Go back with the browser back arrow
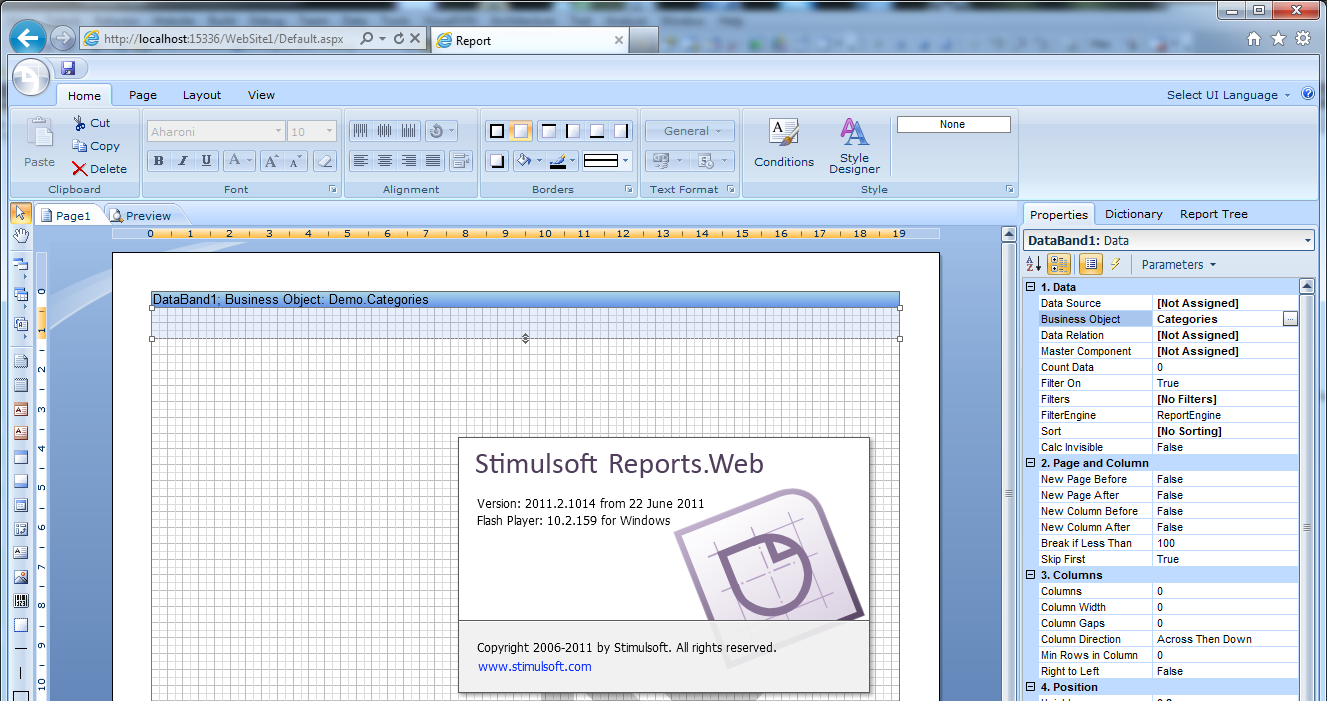Image resolution: width=1327 pixels, height=701 pixels. pos(29,39)
